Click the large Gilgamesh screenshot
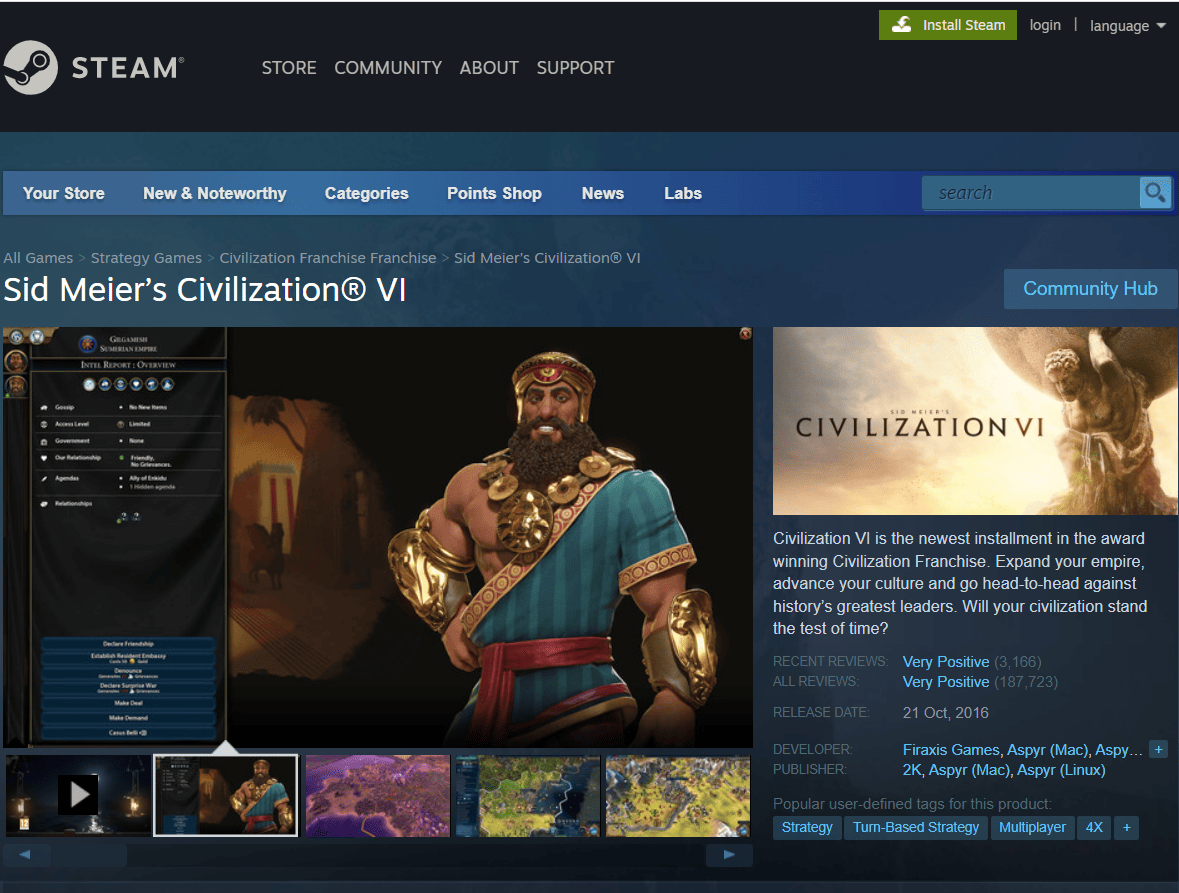This screenshot has height=893, width=1179. (377, 537)
